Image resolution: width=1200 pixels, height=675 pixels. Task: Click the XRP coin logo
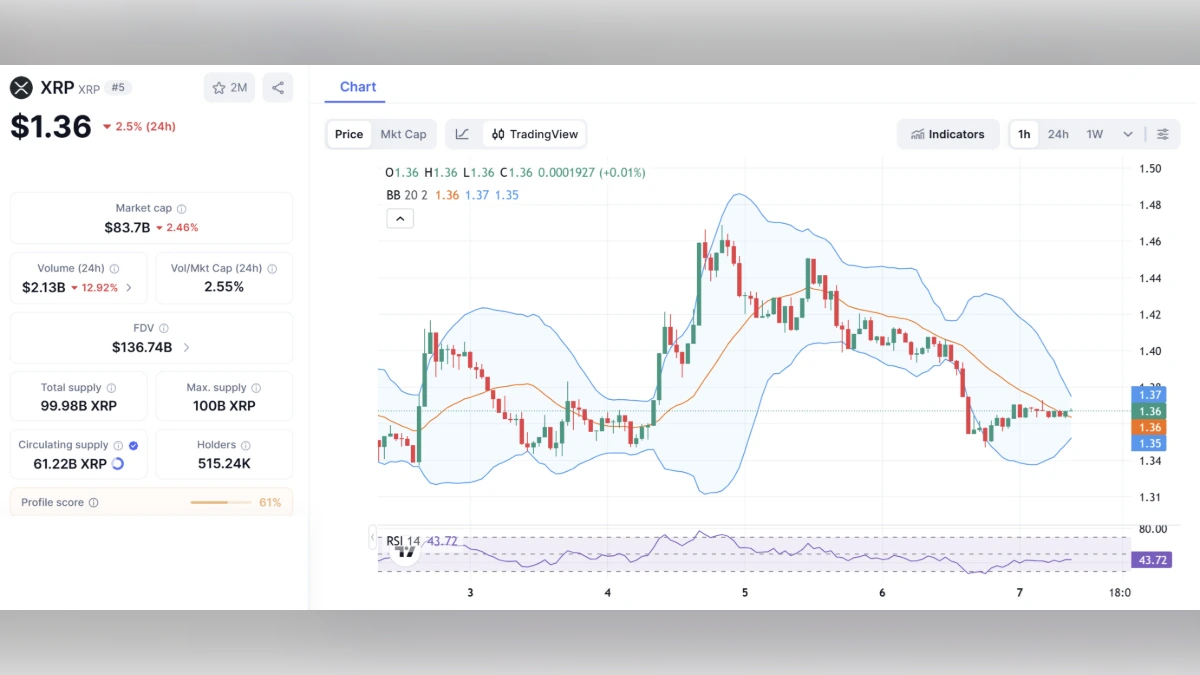pos(21,87)
